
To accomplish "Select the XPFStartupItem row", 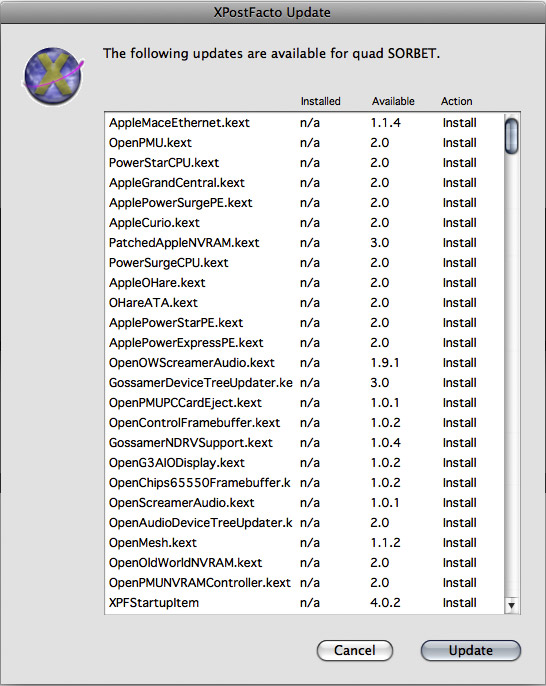I will click(x=304, y=603).
